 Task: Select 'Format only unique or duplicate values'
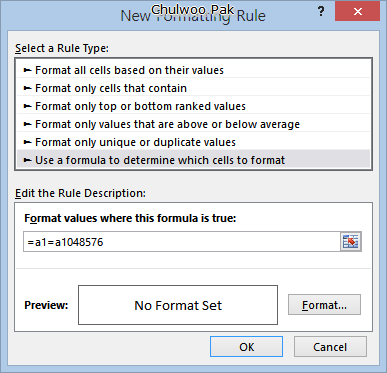(193, 142)
